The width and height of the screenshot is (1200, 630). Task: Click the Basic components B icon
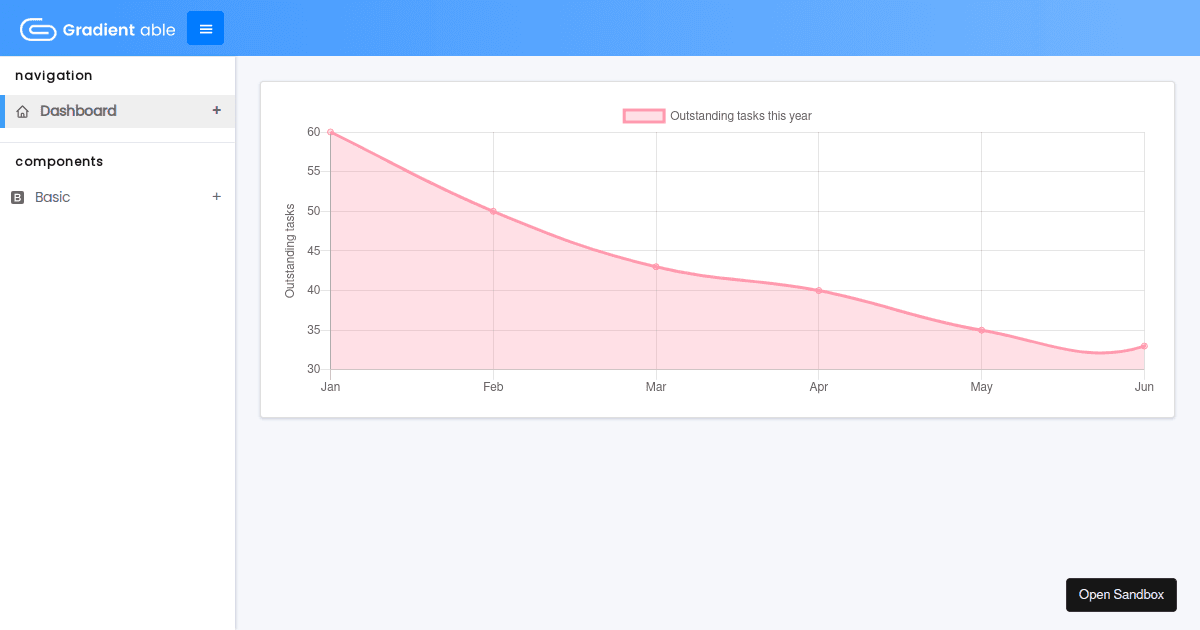tap(17, 198)
